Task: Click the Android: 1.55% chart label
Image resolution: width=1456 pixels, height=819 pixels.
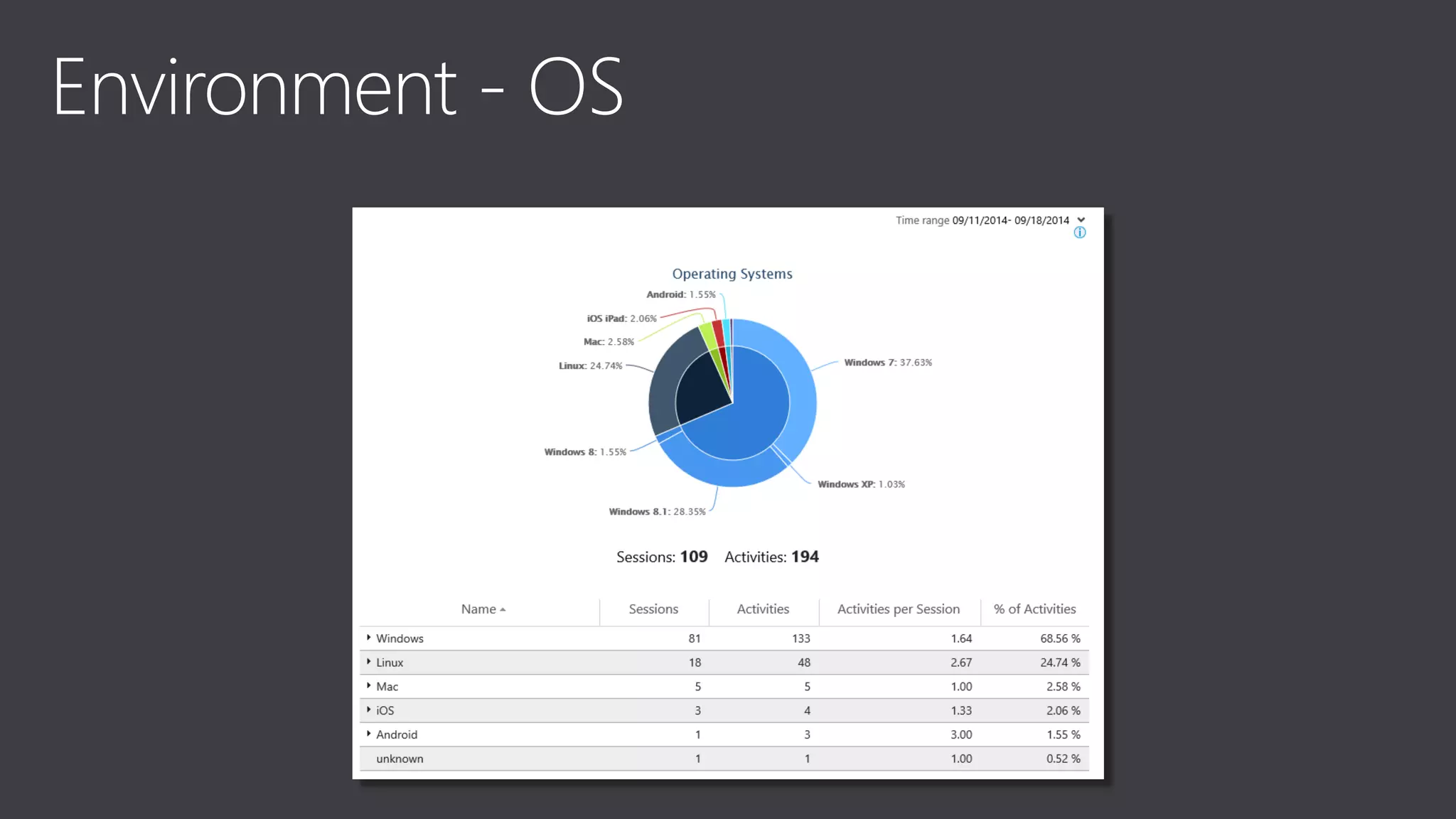Action: pyautogui.click(x=681, y=294)
